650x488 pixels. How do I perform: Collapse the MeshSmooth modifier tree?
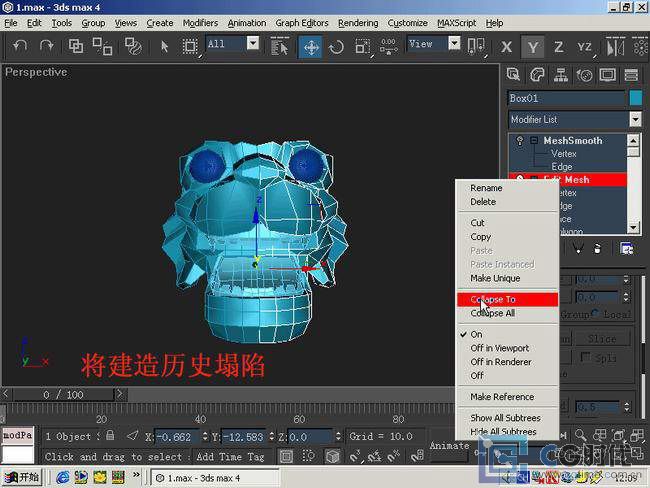[x=534, y=141]
